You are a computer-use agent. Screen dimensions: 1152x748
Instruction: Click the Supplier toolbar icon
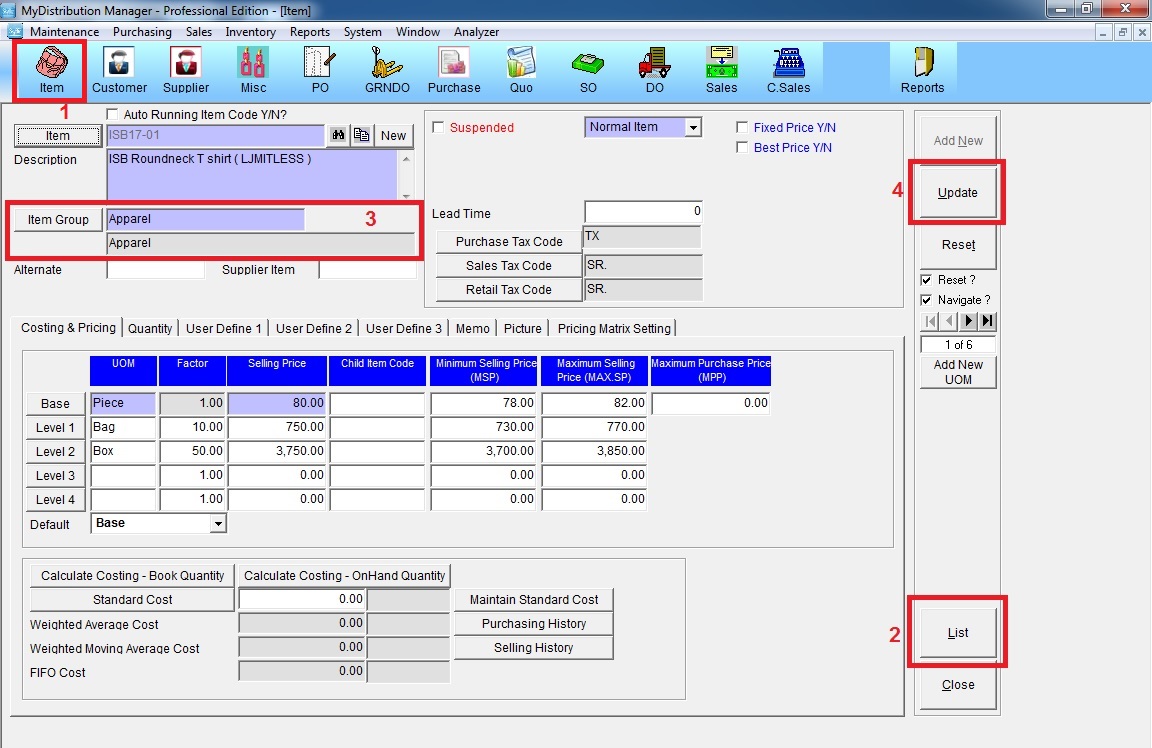point(186,70)
